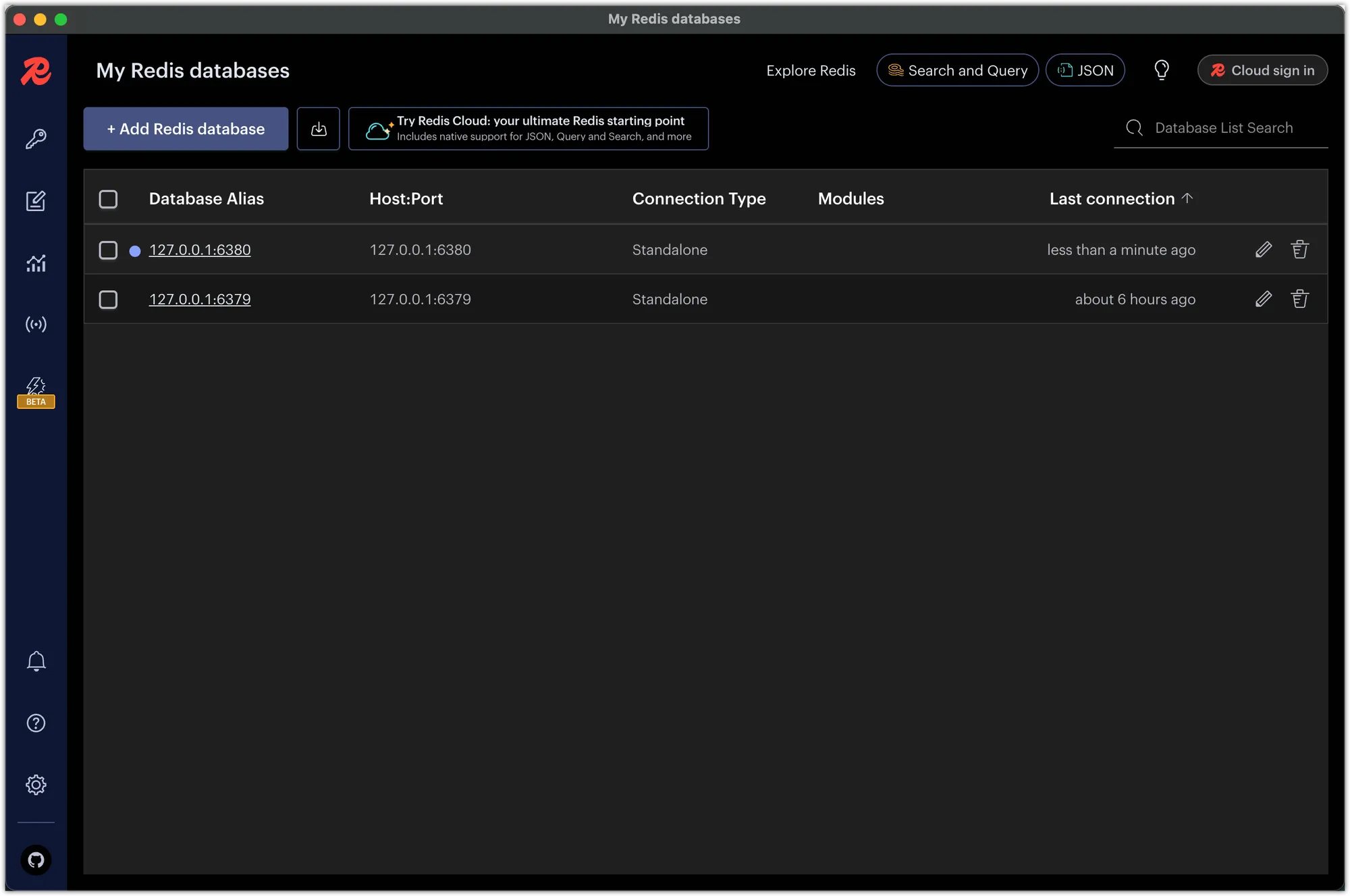
Task: Edit the 127.0.0.1:6380 database with pencil icon
Action: point(1264,250)
